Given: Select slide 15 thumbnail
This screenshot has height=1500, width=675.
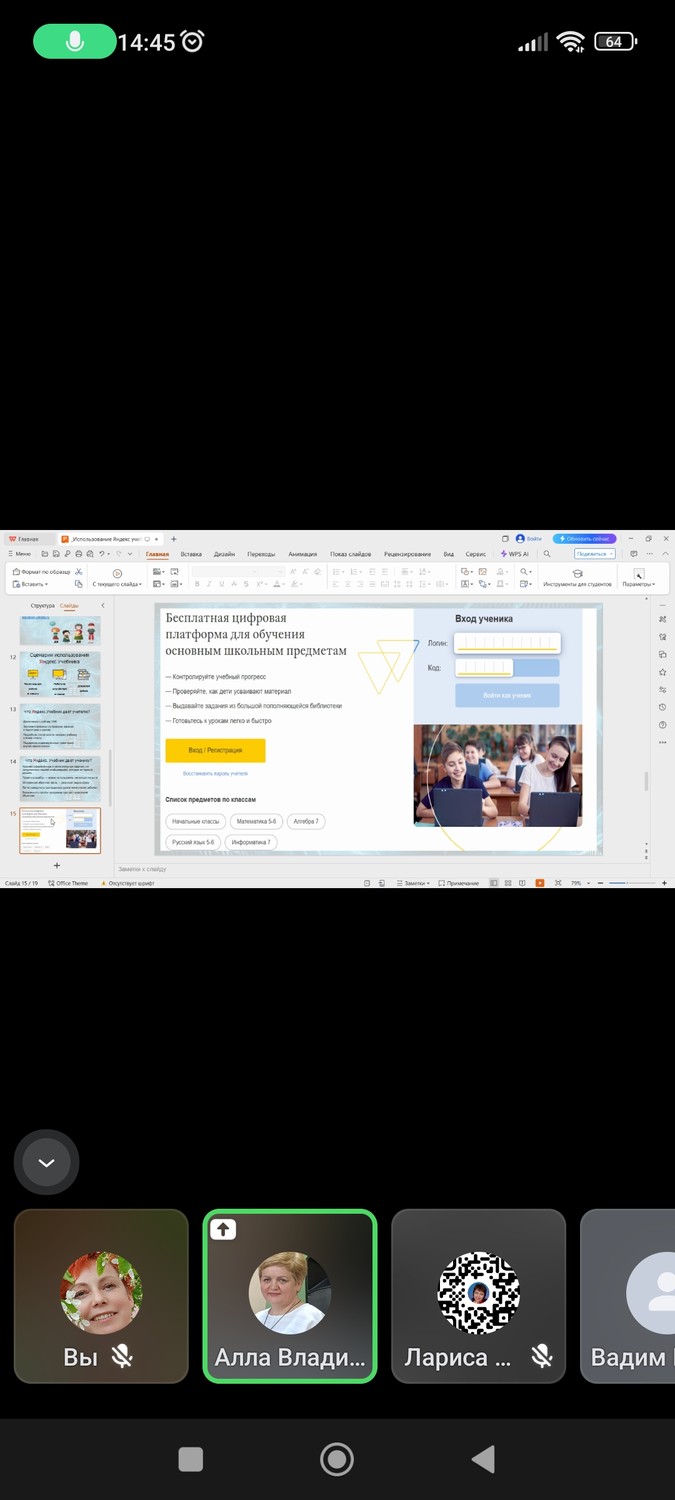Looking at the screenshot, I should [60, 830].
